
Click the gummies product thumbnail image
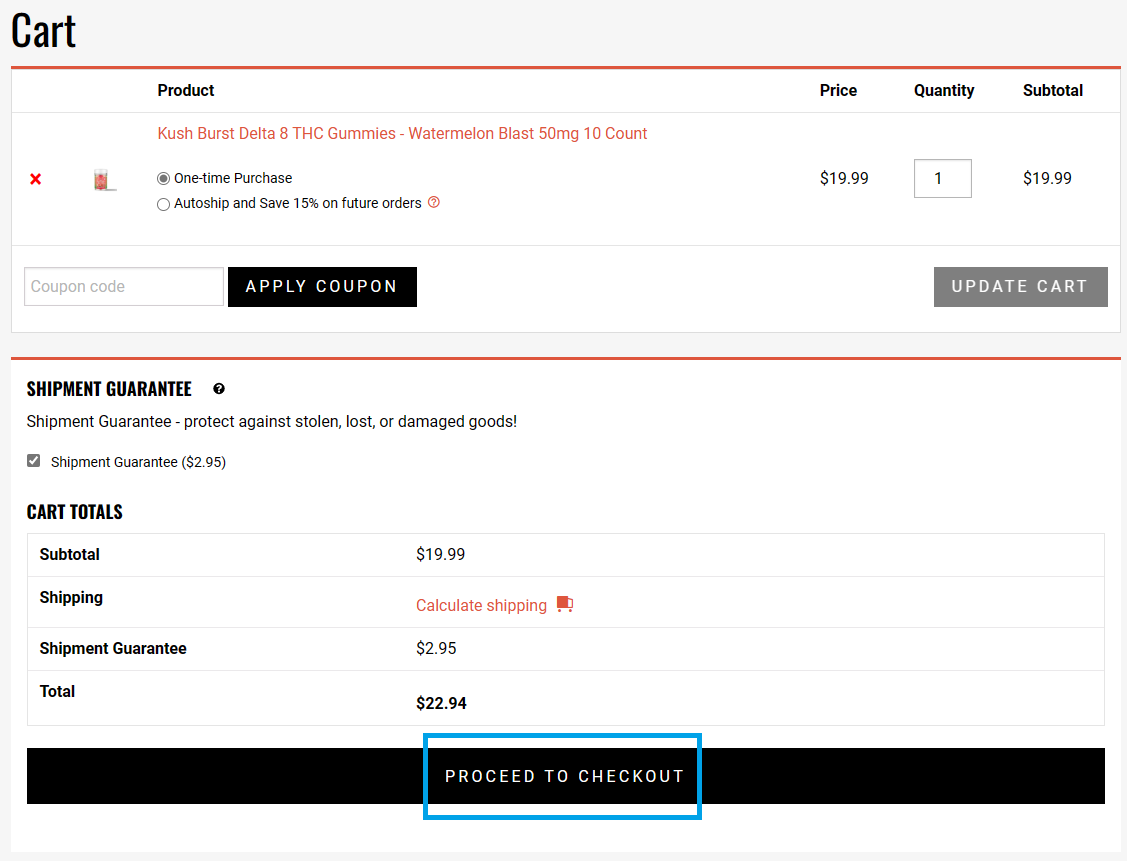(x=104, y=180)
